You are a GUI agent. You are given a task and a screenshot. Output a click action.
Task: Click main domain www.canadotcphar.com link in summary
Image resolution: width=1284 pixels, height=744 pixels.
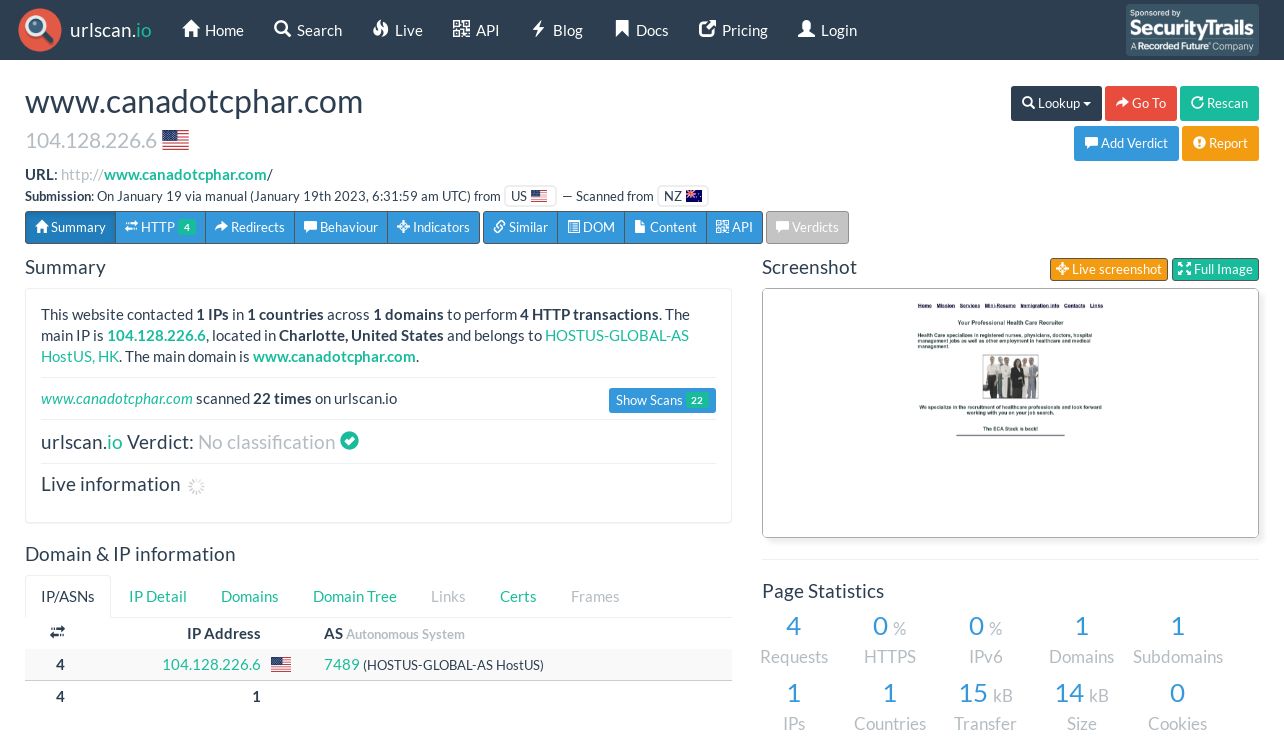coord(334,356)
